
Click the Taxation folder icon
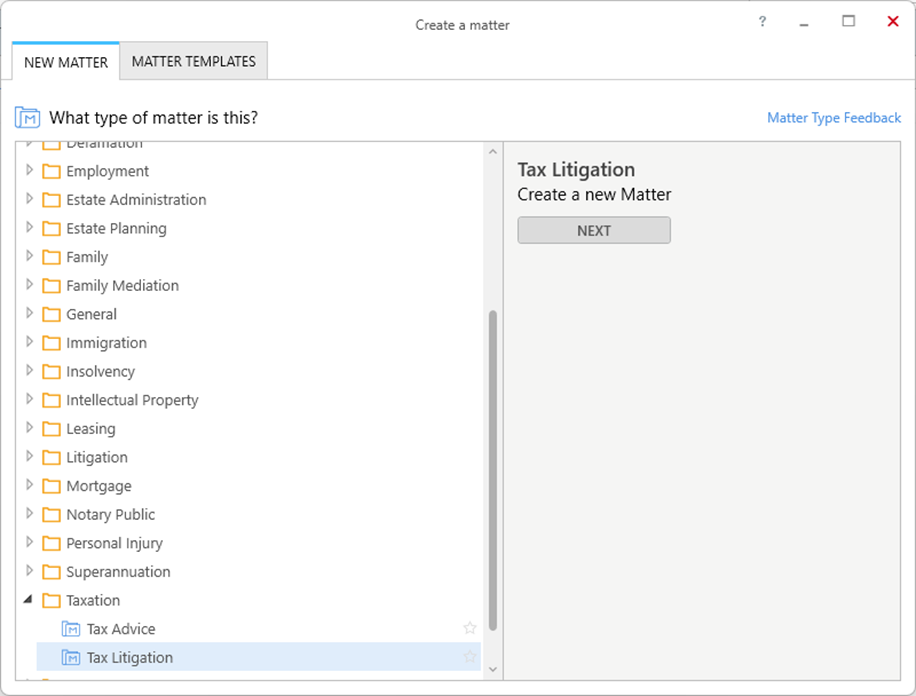tap(51, 601)
